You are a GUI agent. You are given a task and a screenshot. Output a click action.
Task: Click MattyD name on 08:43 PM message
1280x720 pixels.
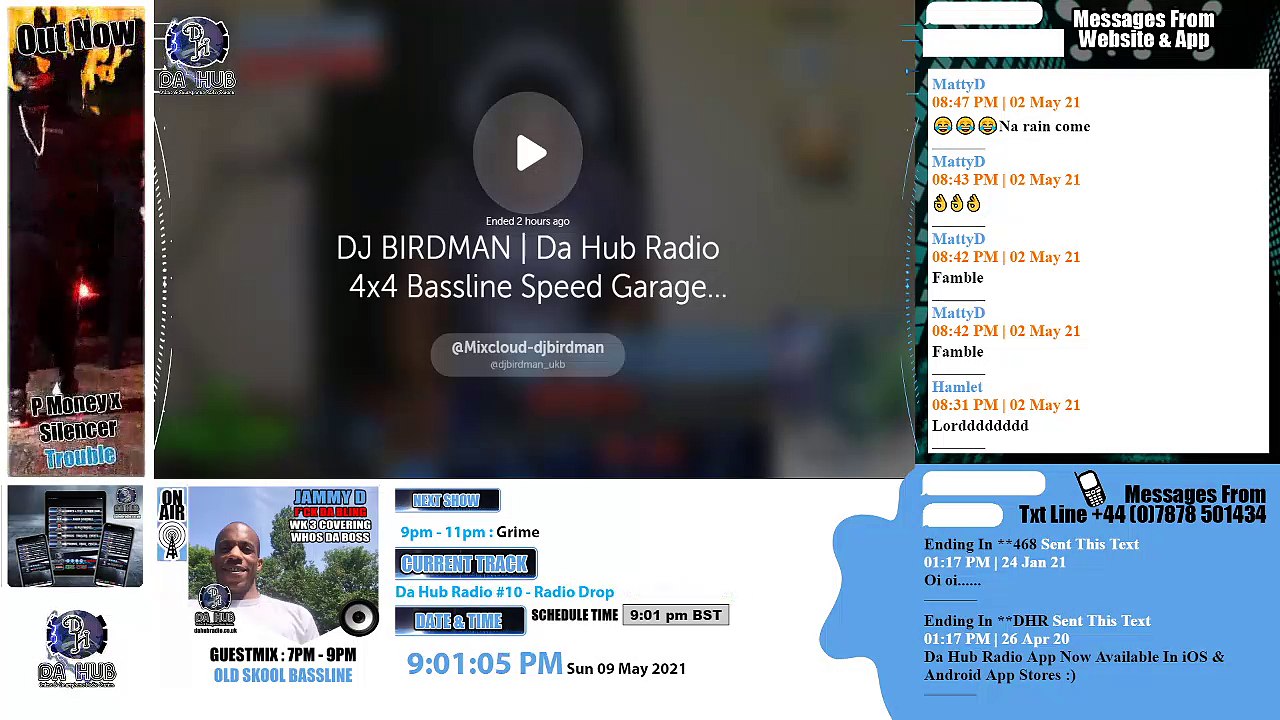(958, 162)
